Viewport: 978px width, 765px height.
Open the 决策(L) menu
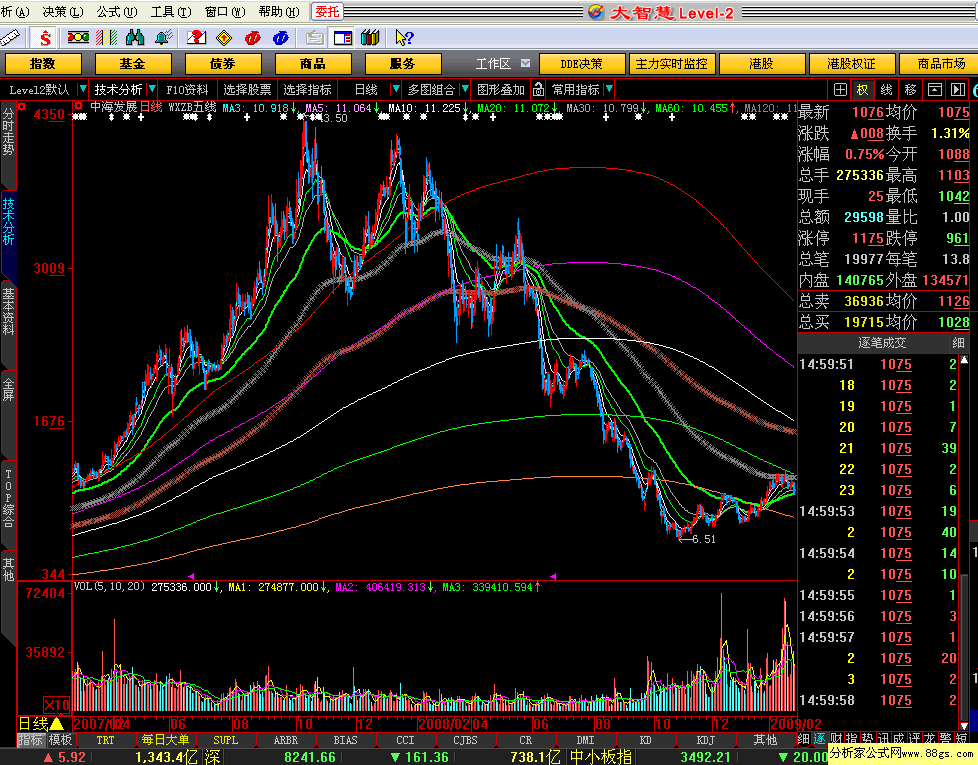click(x=62, y=12)
